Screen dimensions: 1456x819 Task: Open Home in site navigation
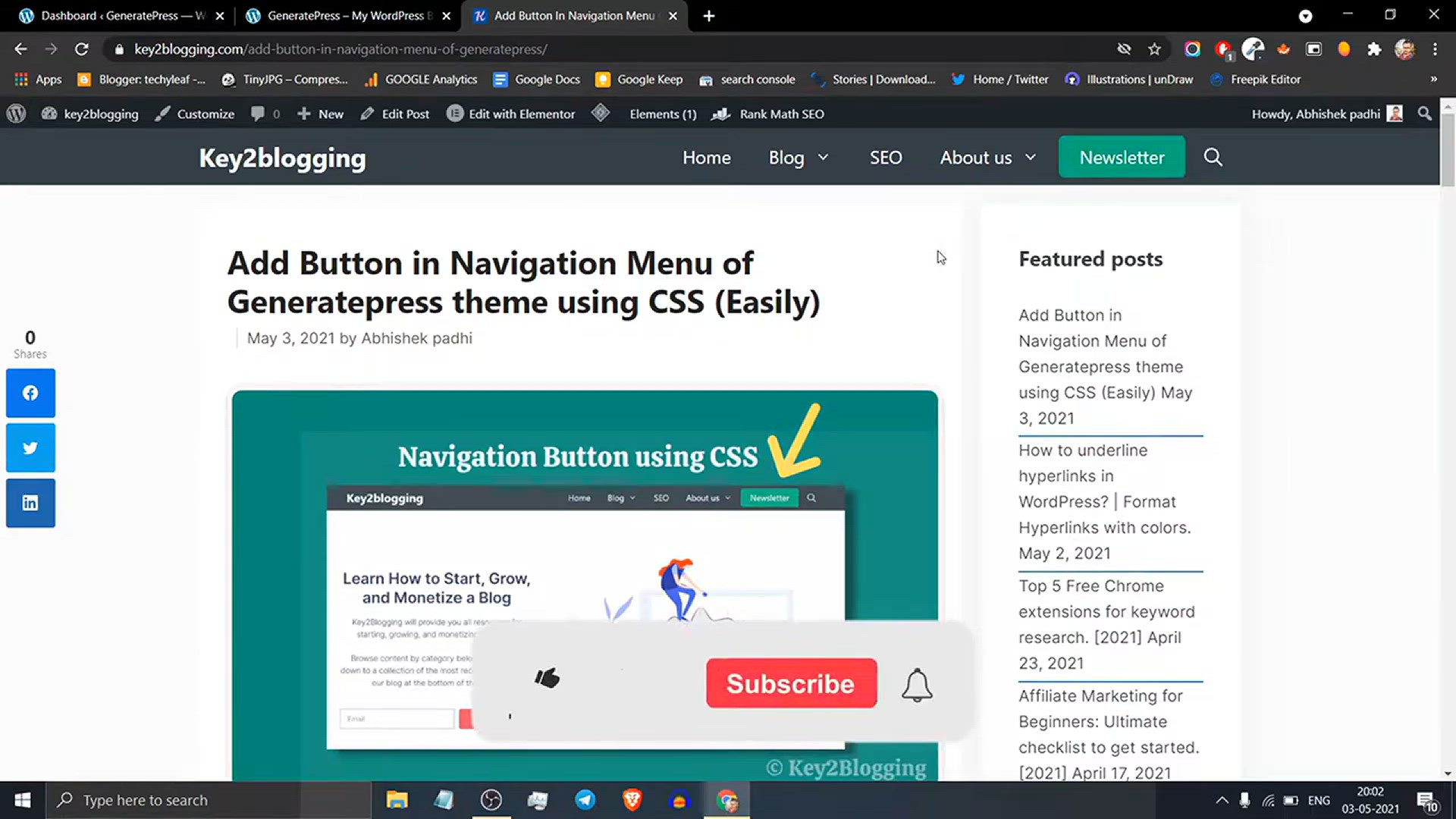707,157
